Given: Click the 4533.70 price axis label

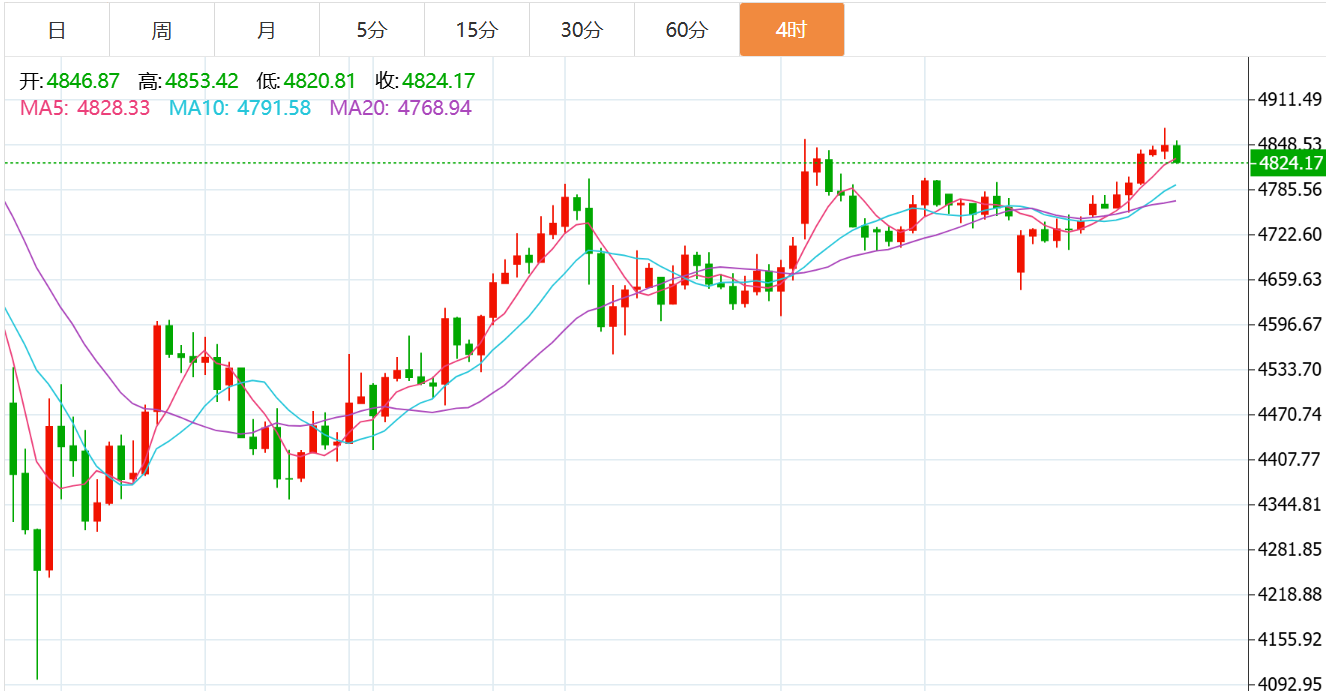Looking at the screenshot, I should point(1291,369).
